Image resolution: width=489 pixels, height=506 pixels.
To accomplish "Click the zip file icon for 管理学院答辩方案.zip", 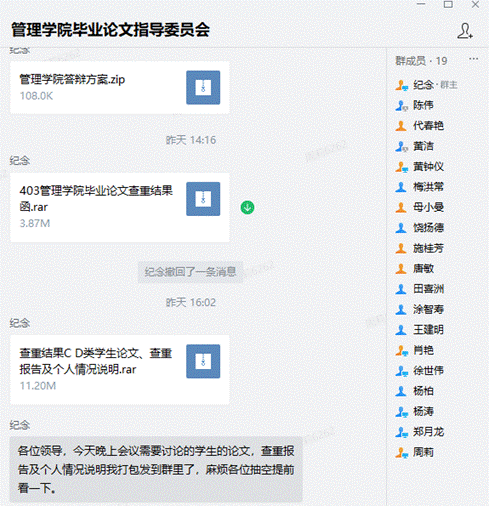I will 203,87.
